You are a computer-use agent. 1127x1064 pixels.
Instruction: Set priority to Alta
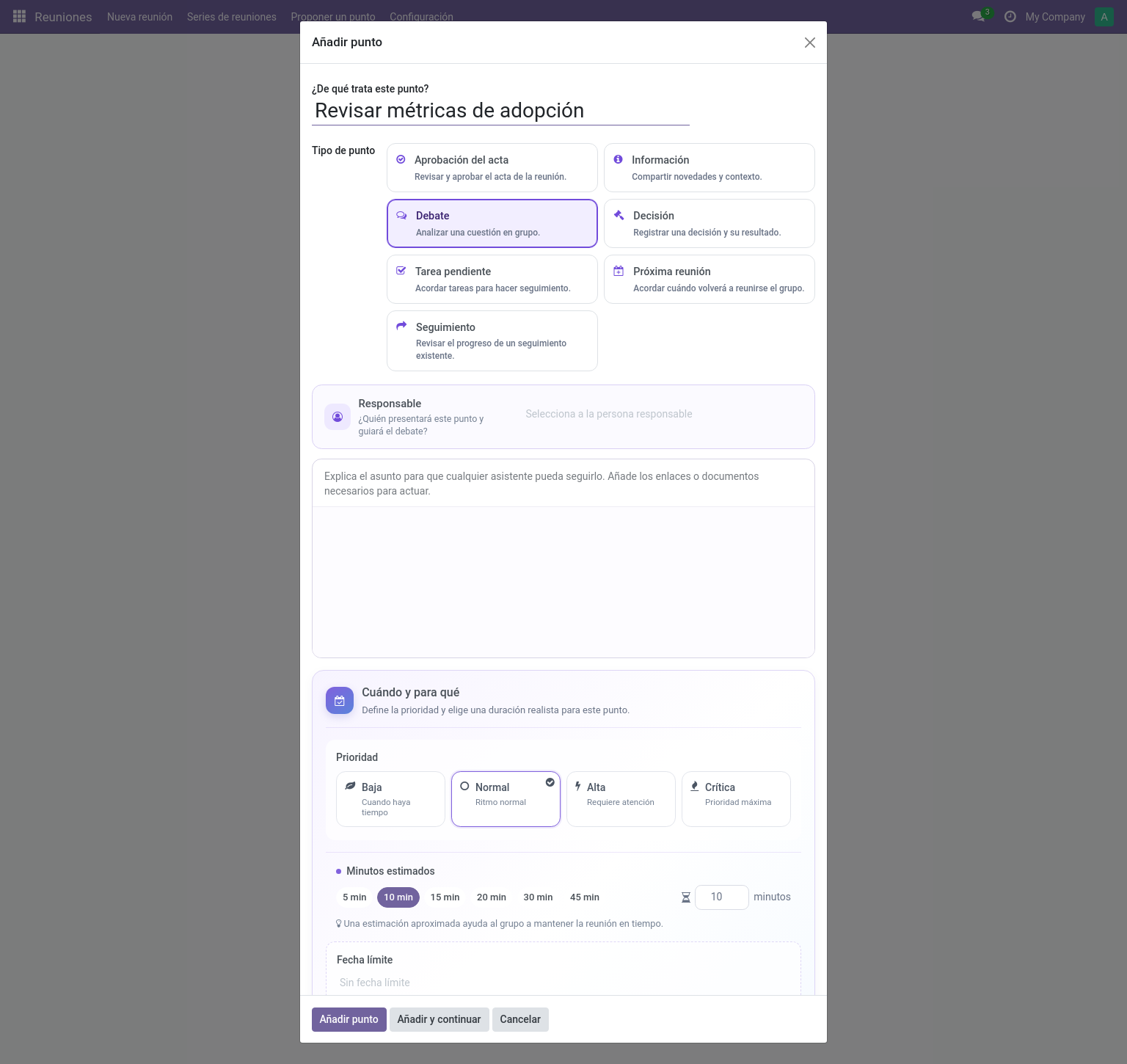pos(621,799)
